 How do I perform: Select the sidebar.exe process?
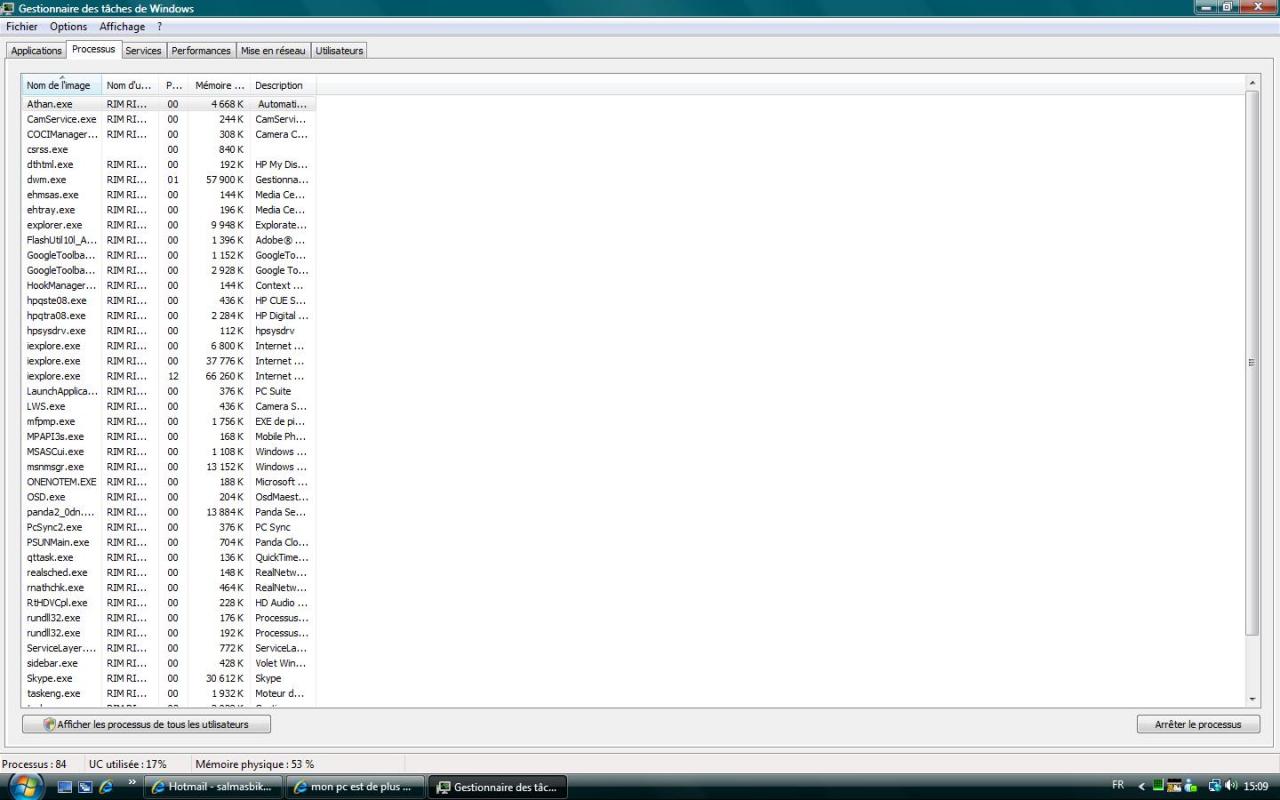point(168,663)
